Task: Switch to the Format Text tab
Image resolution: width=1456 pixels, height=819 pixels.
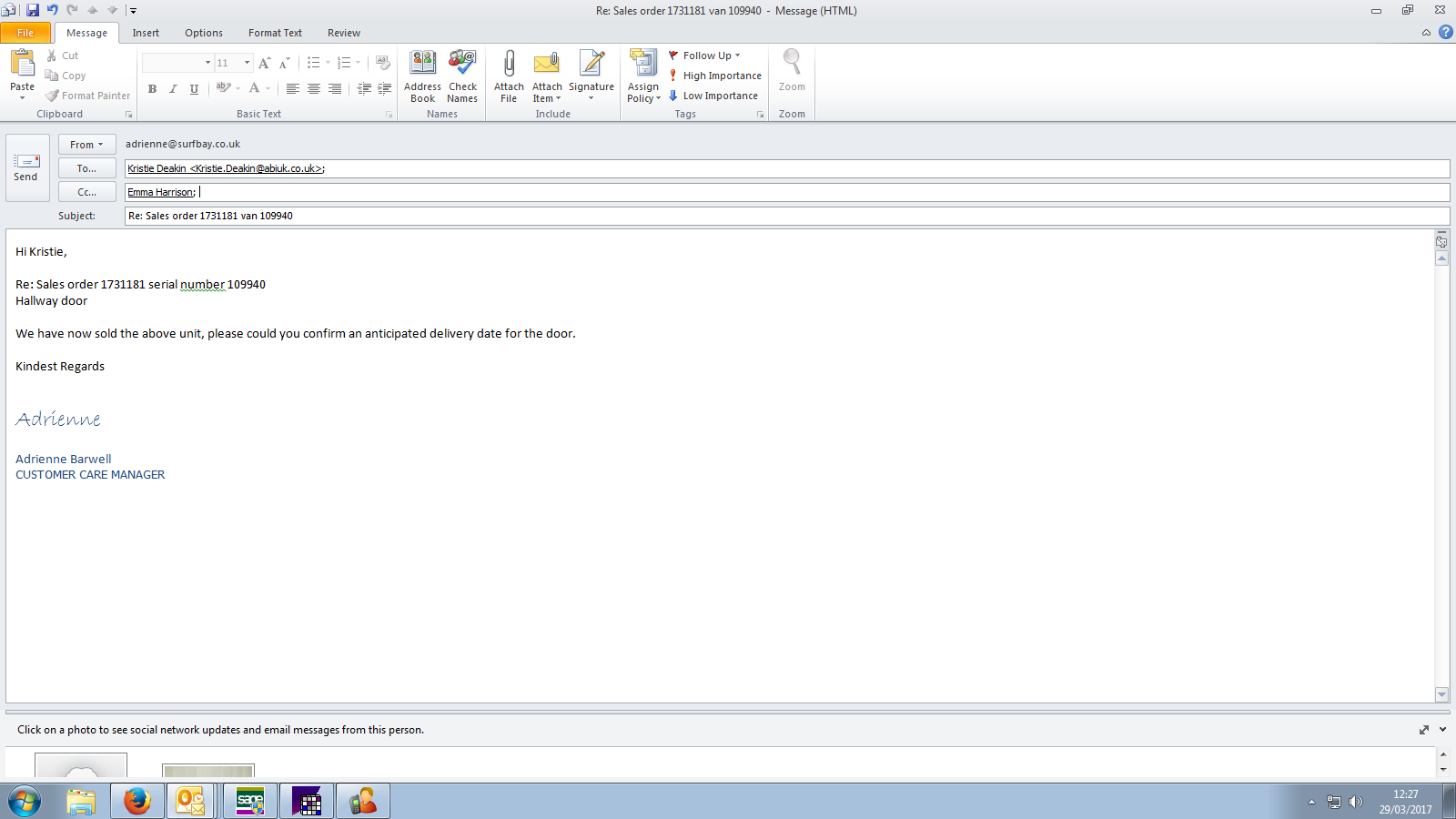Action: coord(275,33)
